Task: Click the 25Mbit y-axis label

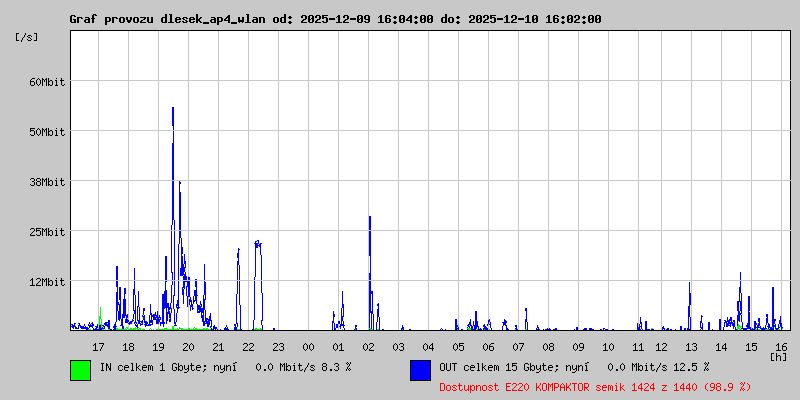Action: coord(47,232)
